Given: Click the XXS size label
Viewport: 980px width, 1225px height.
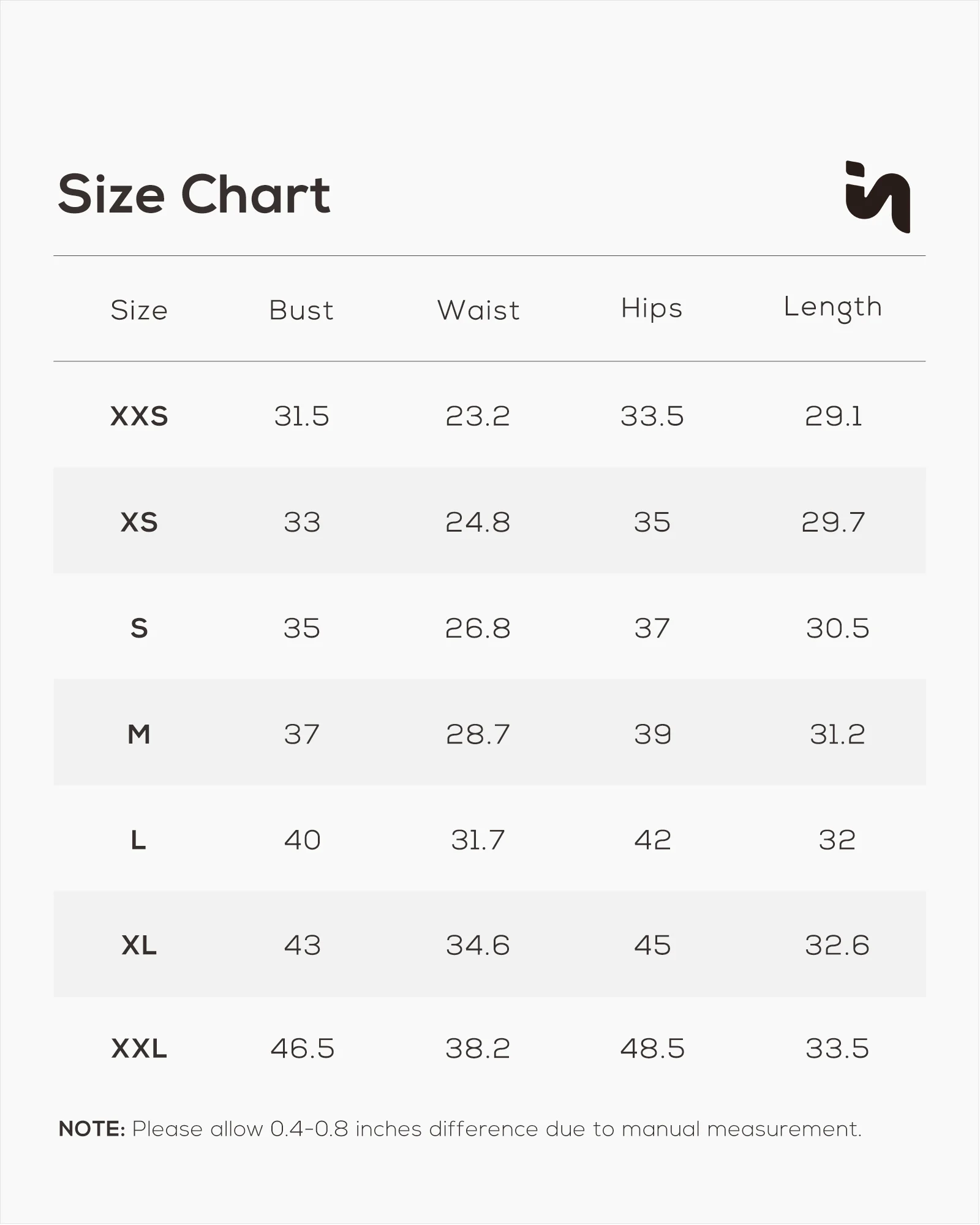Looking at the screenshot, I should coord(139,417).
